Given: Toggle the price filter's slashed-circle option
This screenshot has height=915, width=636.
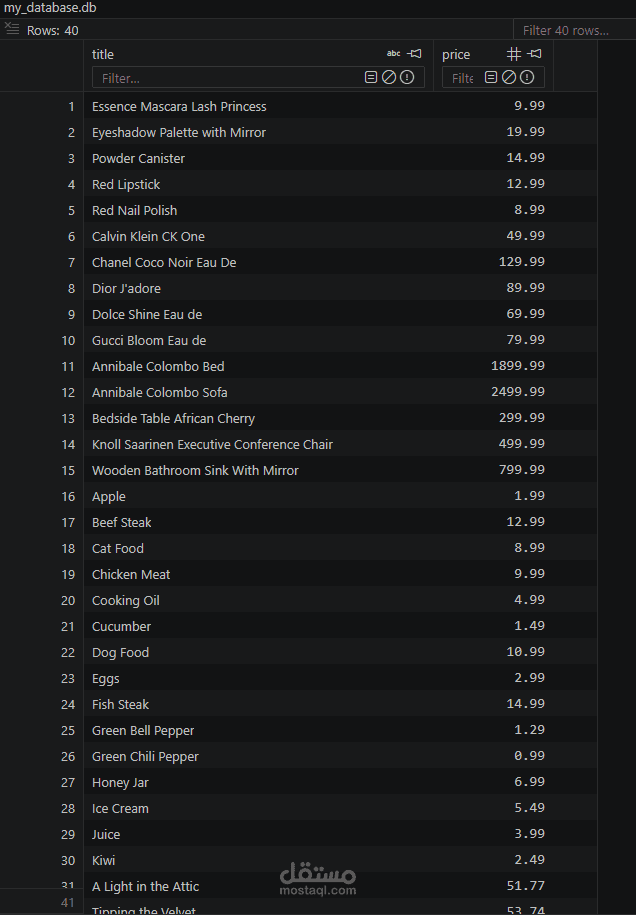Looking at the screenshot, I should pyautogui.click(x=509, y=77).
